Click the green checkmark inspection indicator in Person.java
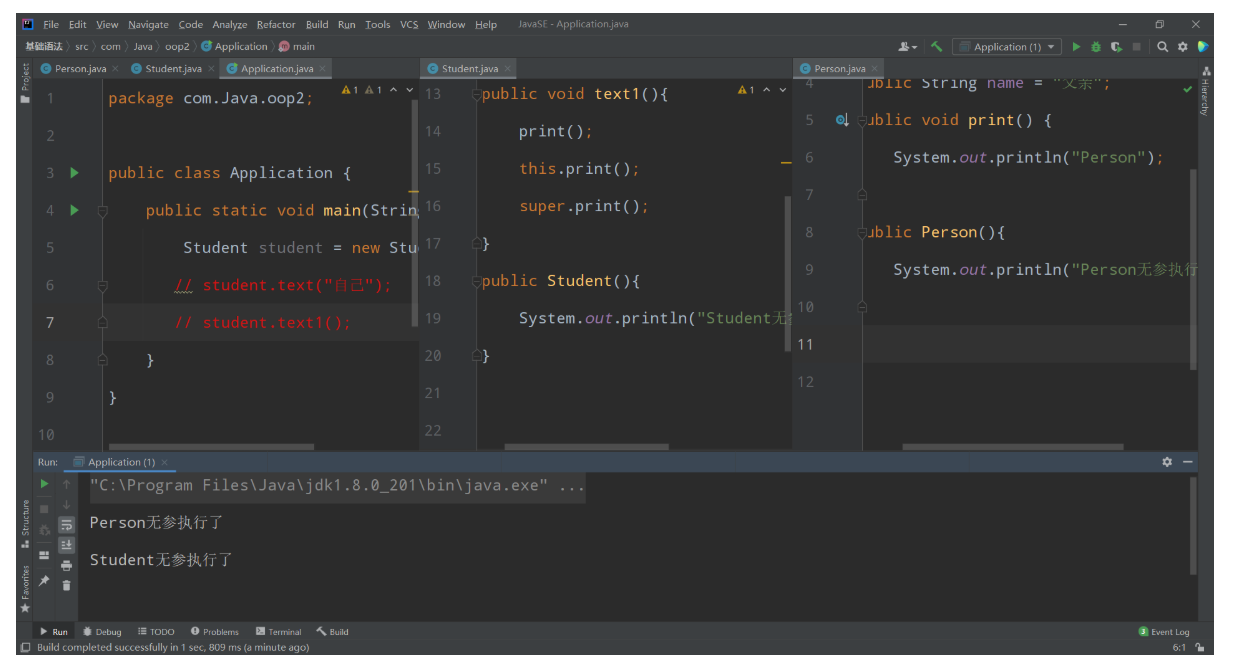Viewport: 1239px width, 663px height. tap(1187, 89)
